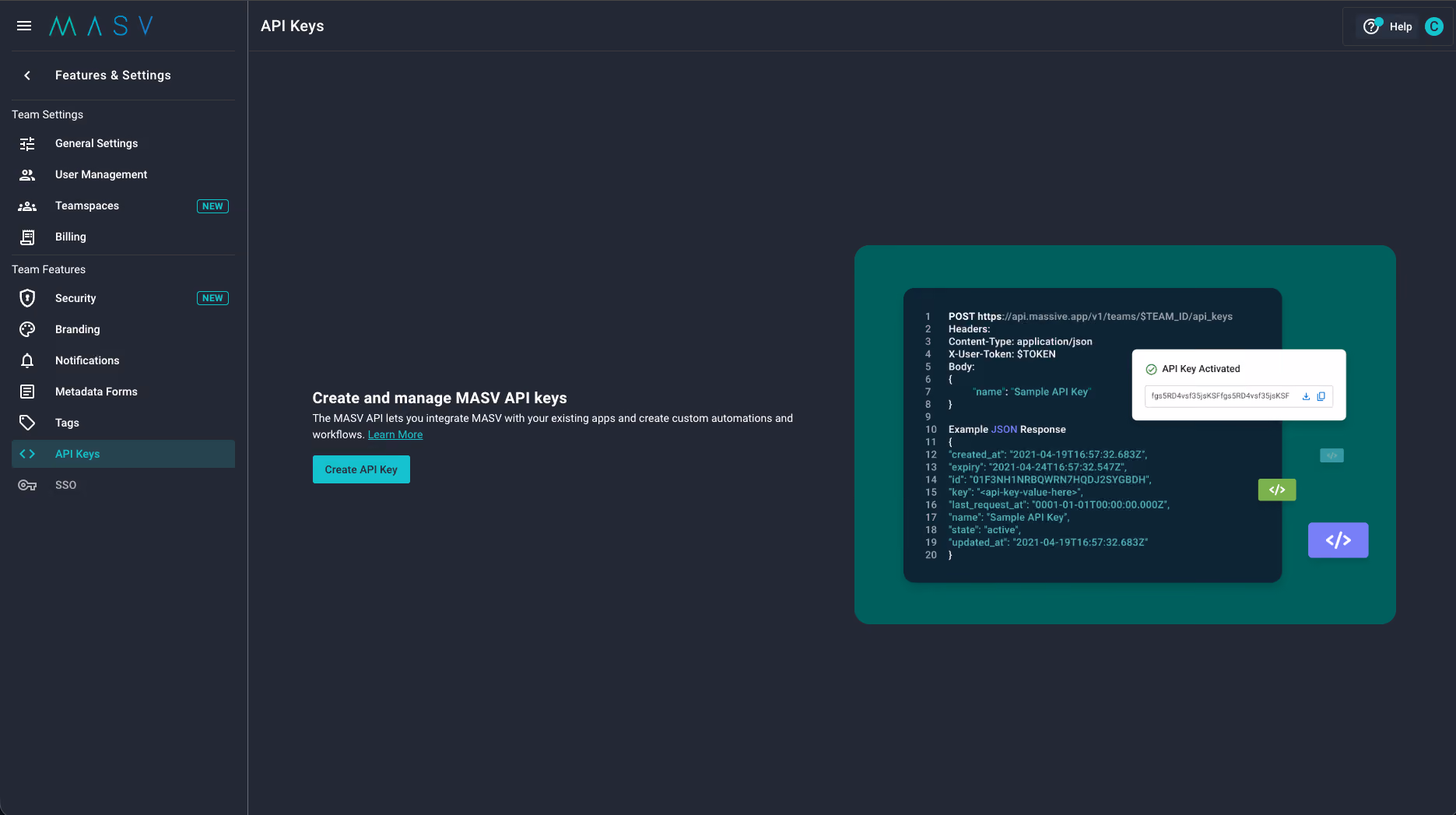Click the 'API Keys' page title
Viewport: 1456px width, 815px height.
[292, 26]
